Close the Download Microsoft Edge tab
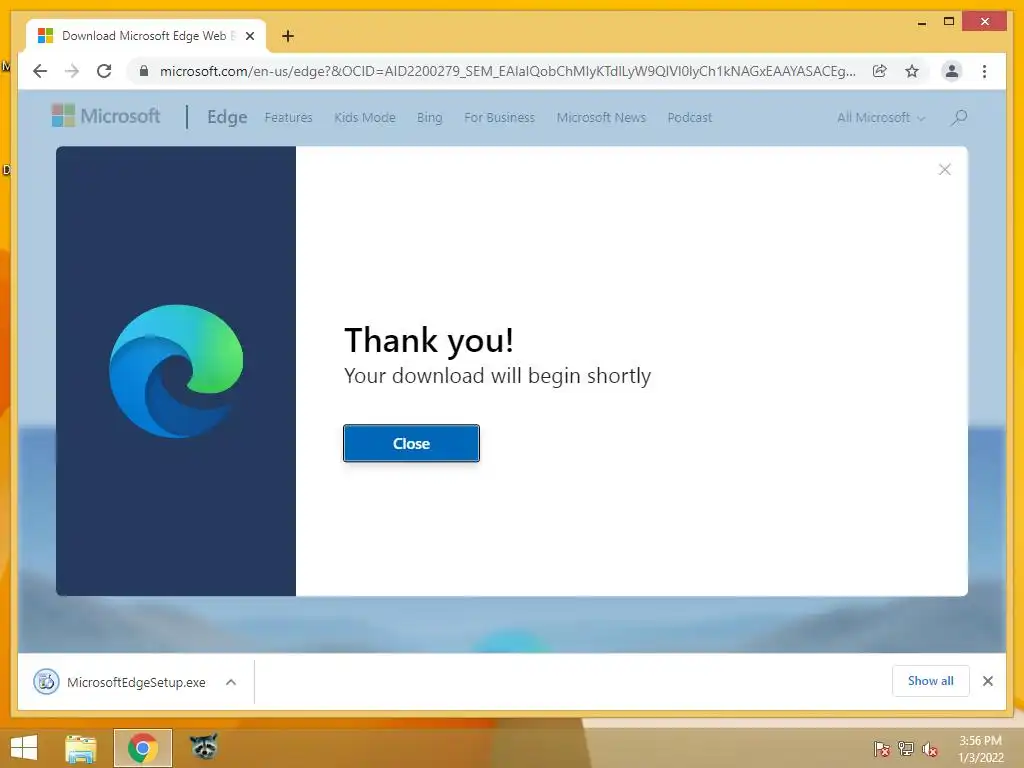 click(x=249, y=36)
